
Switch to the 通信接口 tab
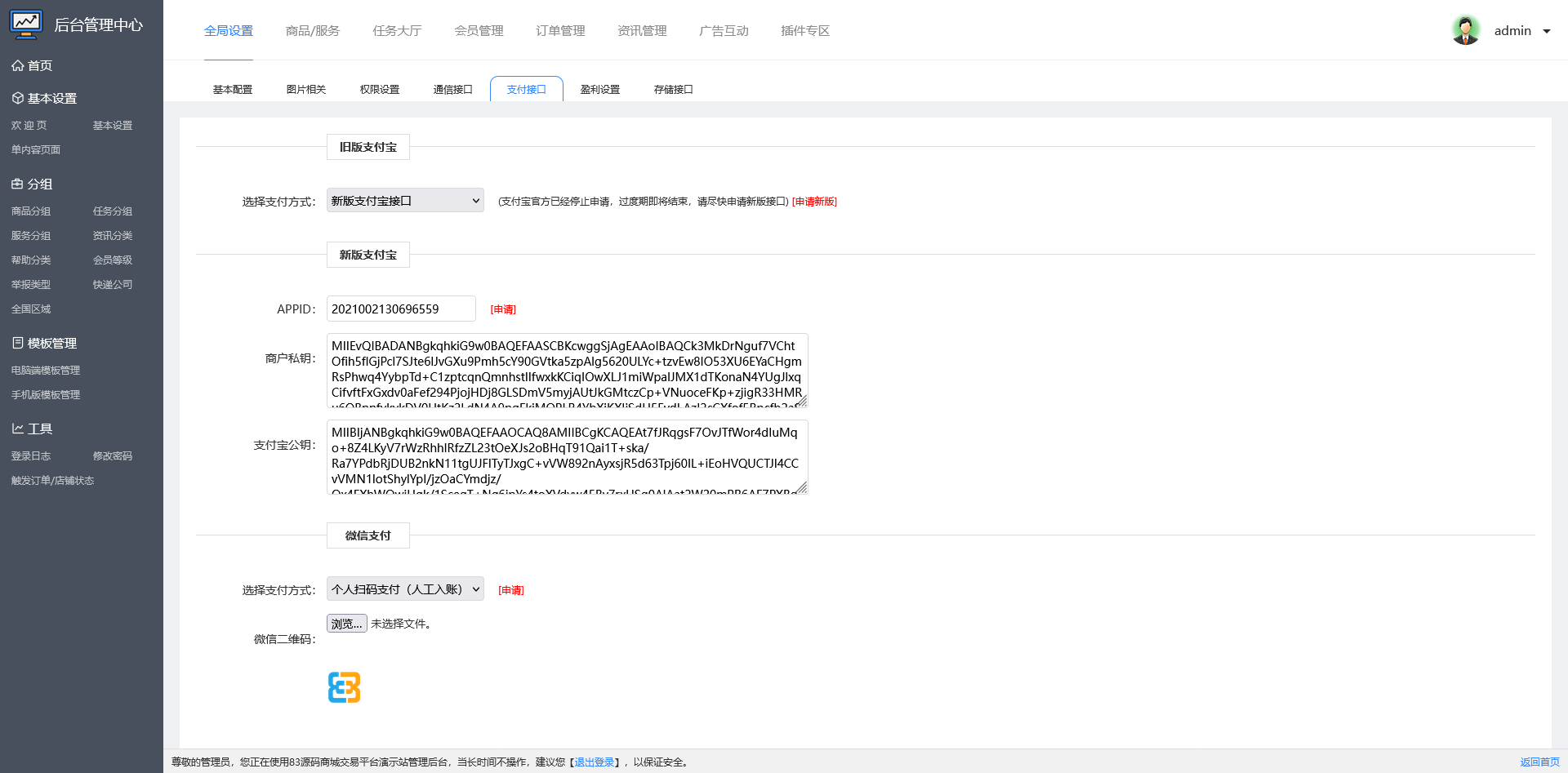453,89
